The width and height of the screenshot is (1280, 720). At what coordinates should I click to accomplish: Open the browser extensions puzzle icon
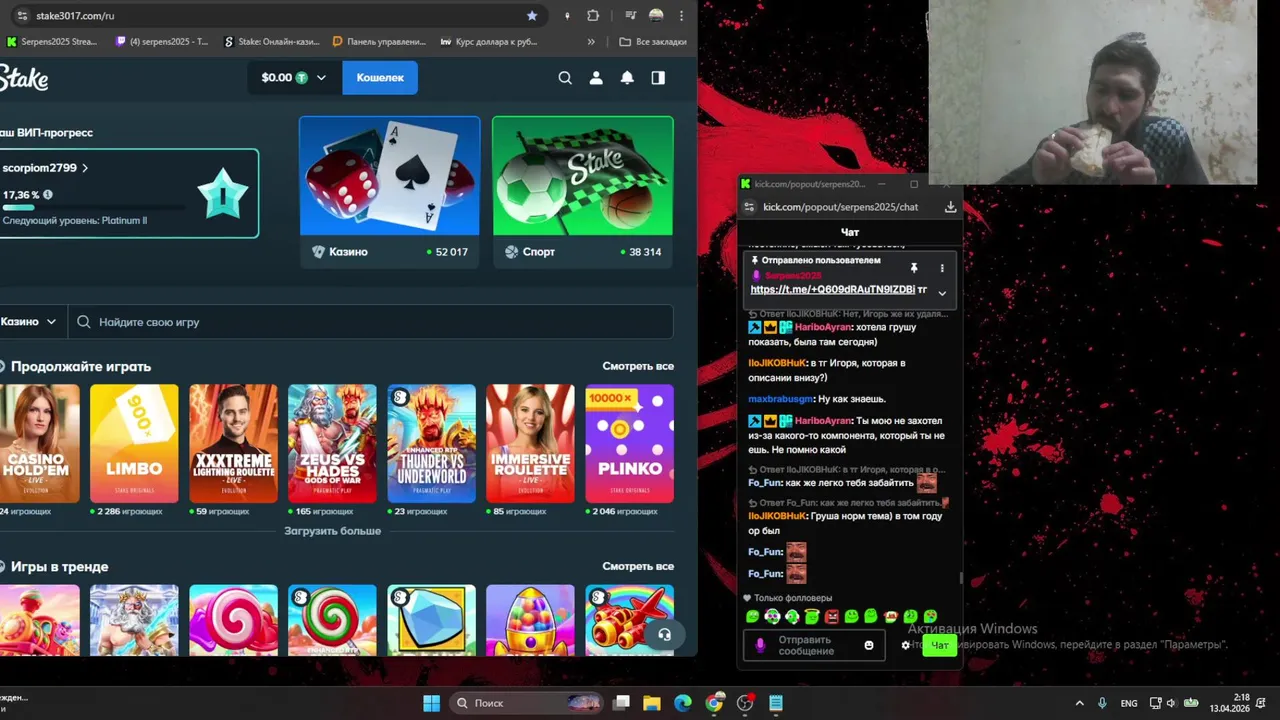point(593,16)
